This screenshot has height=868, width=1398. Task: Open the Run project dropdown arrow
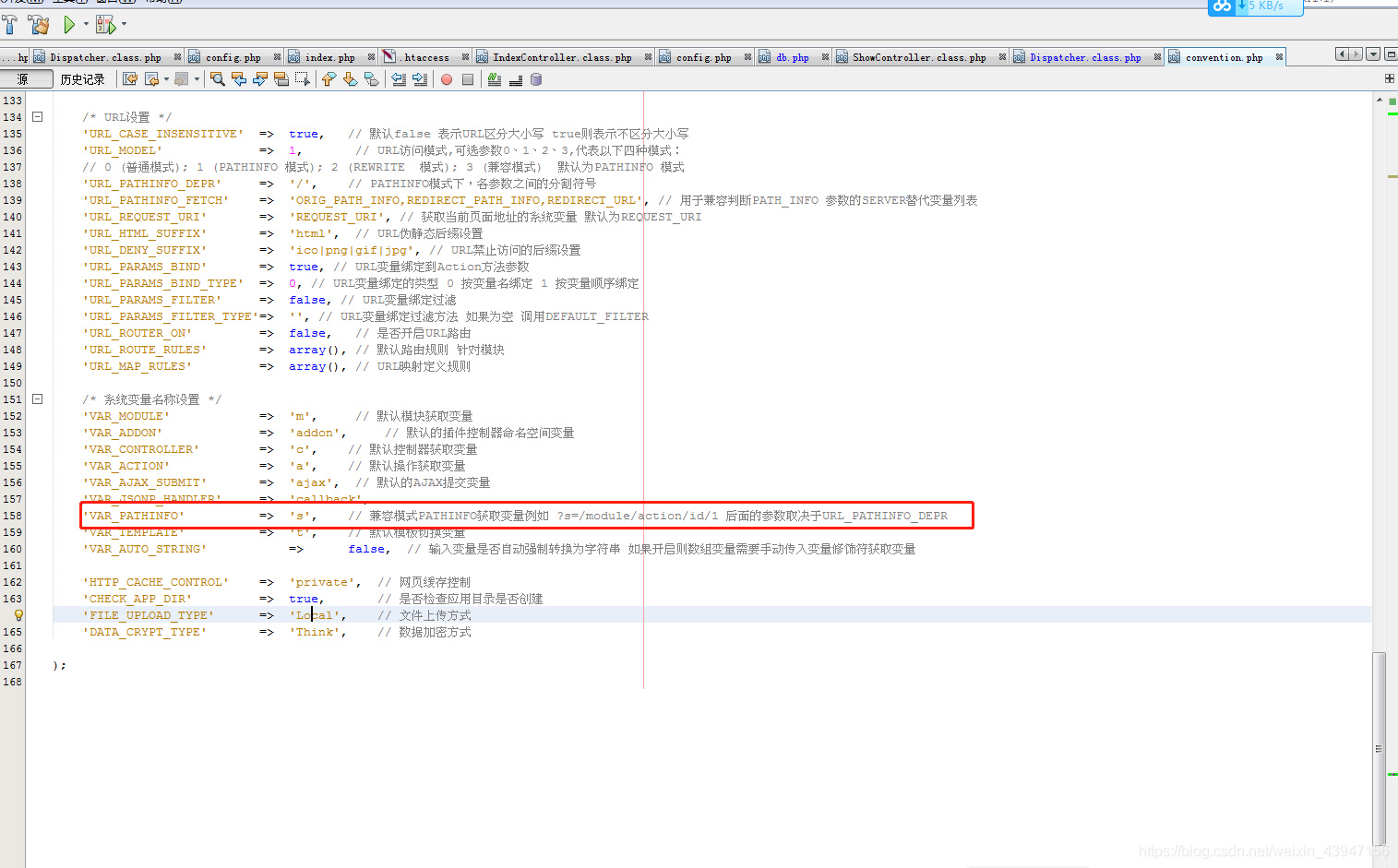click(x=86, y=24)
